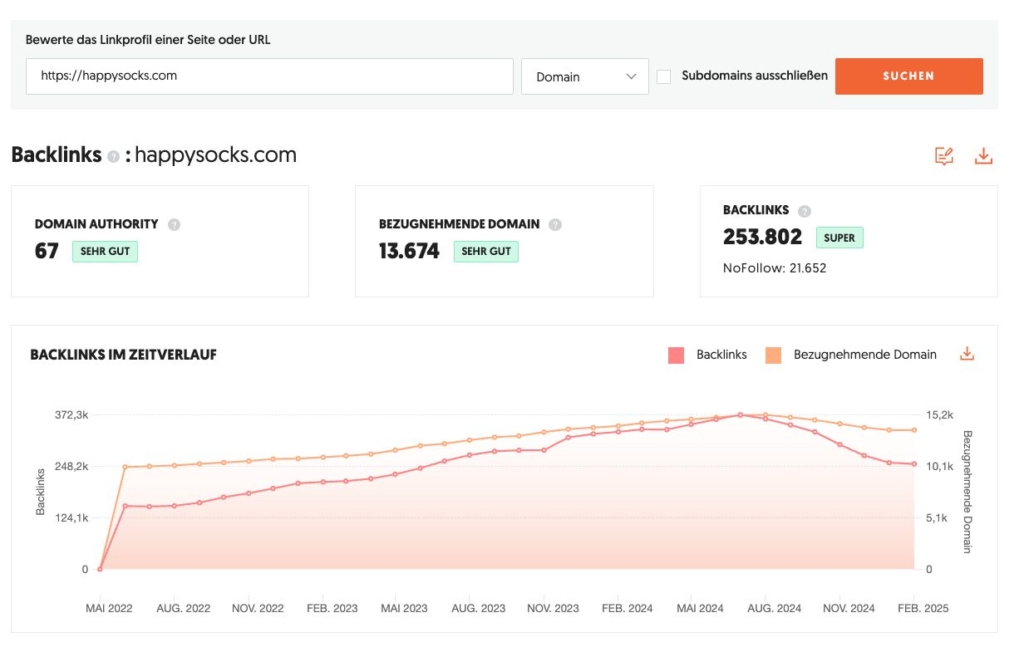
Task: Click the Domain Authority SEHR GUT badge
Action: click(x=104, y=251)
